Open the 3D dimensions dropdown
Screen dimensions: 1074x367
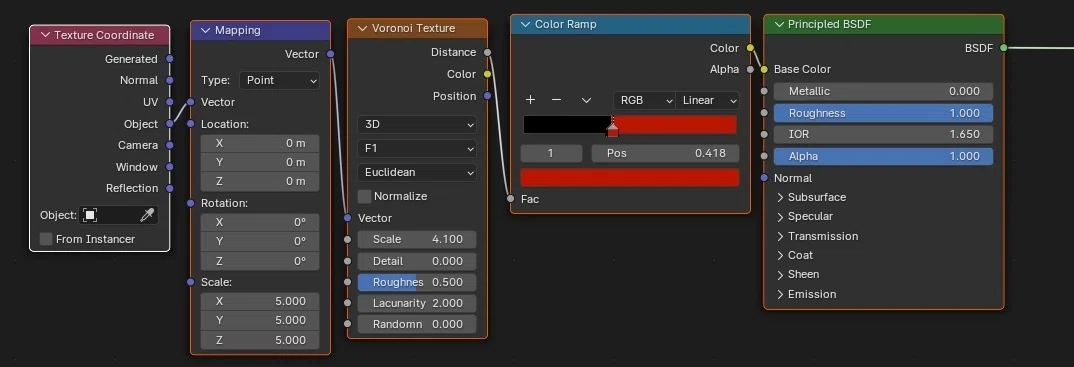tap(416, 125)
